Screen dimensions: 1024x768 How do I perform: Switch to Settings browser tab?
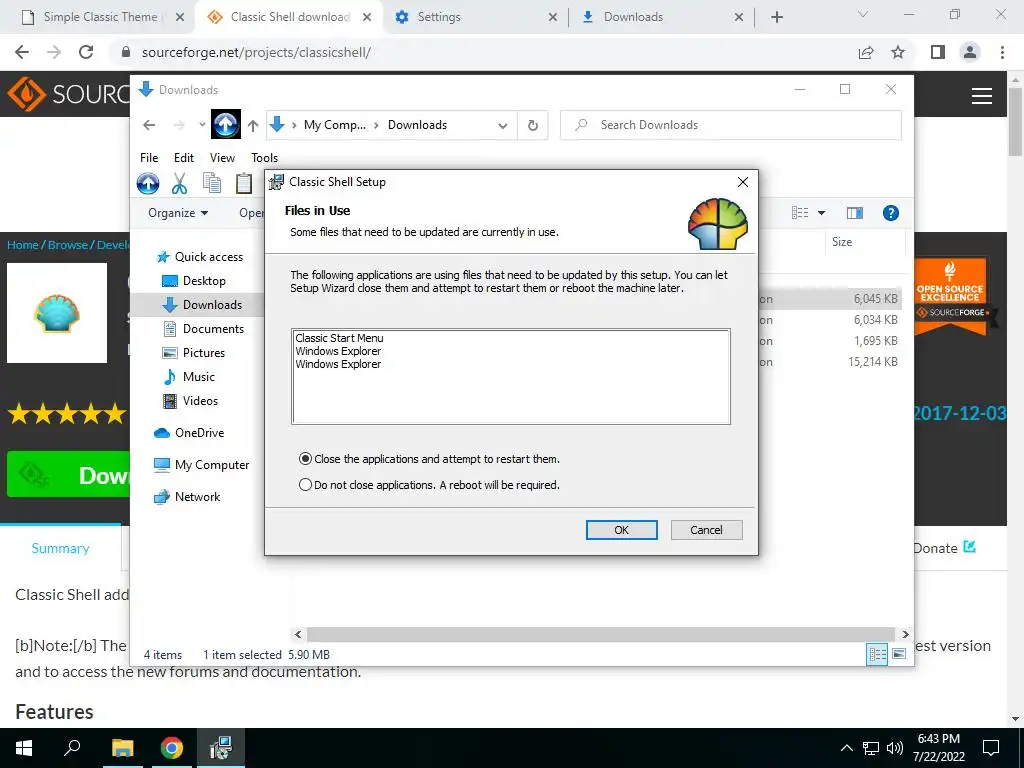(476, 17)
